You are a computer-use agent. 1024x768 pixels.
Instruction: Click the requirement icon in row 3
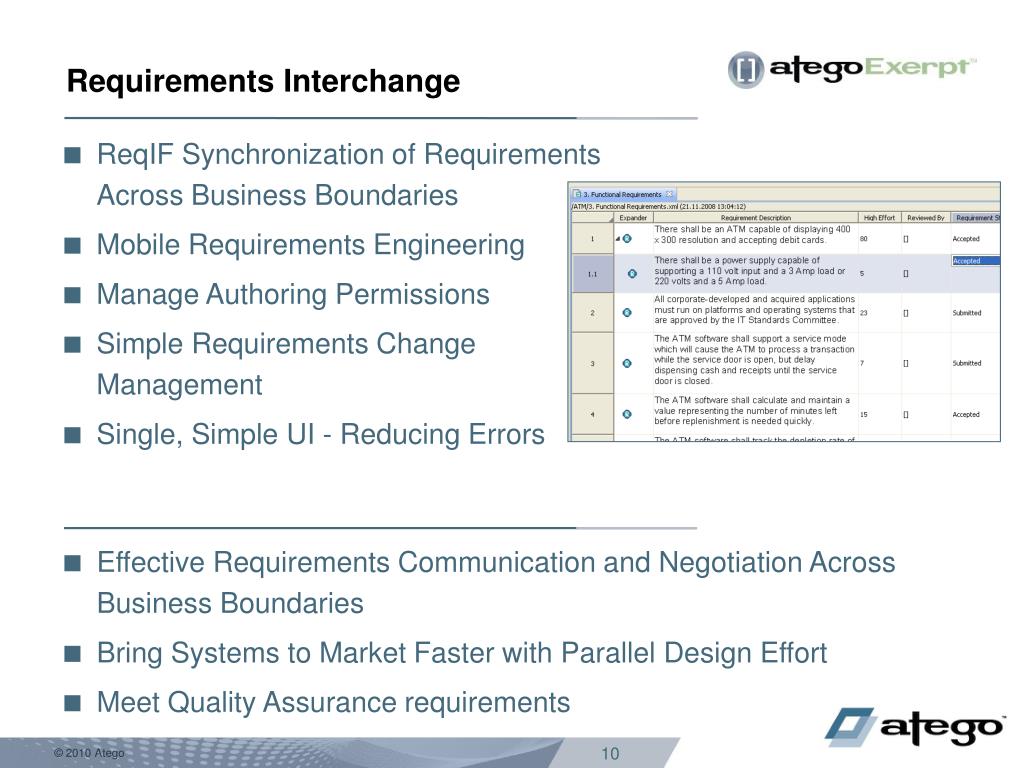coord(627,363)
